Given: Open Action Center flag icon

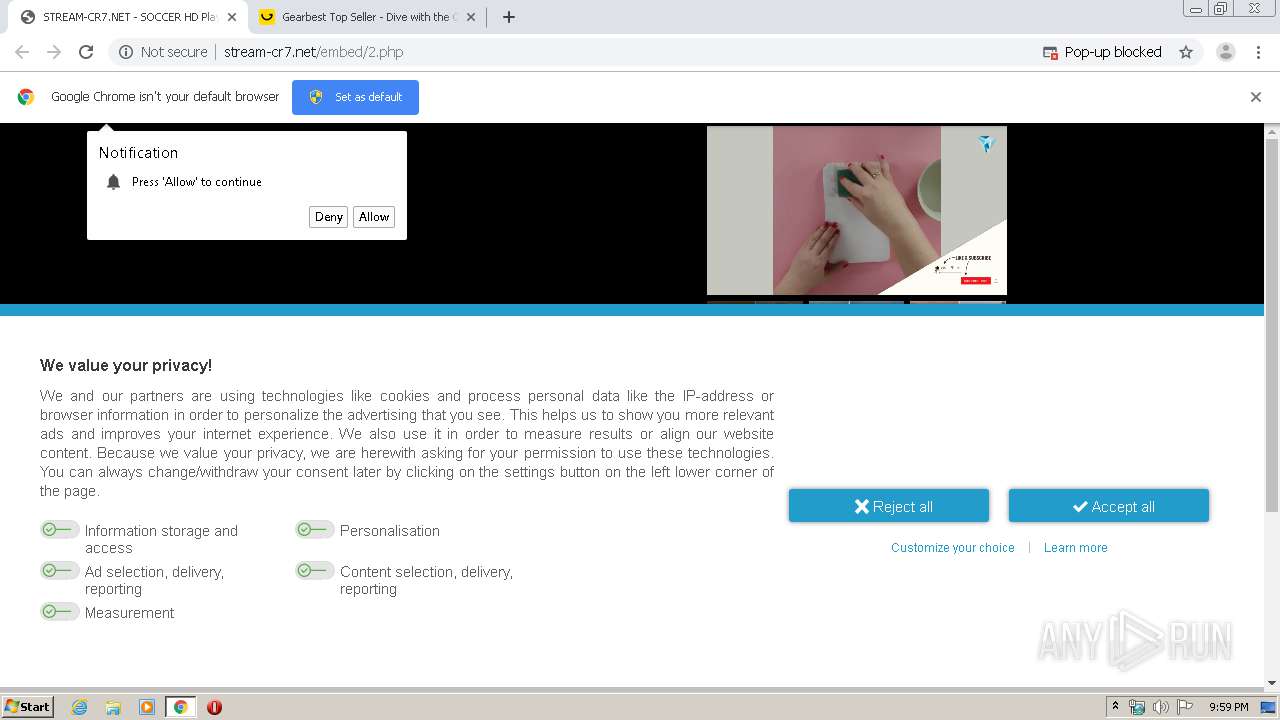Looking at the screenshot, I should [1185, 707].
